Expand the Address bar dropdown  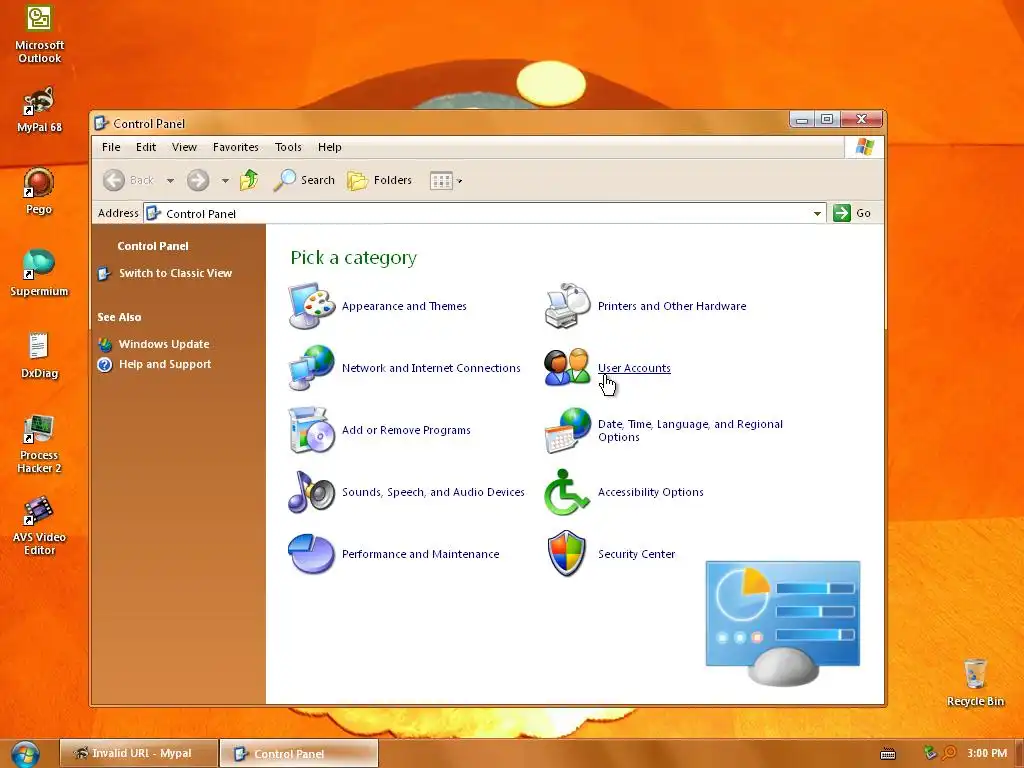click(817, 214)
